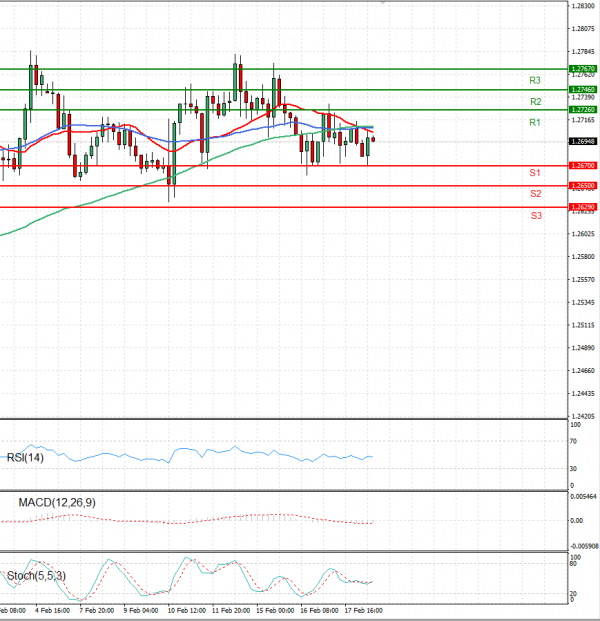600x621 pixels.
Task: Click the 11 Feb 20:00 time label
Action: coord(231,610)
